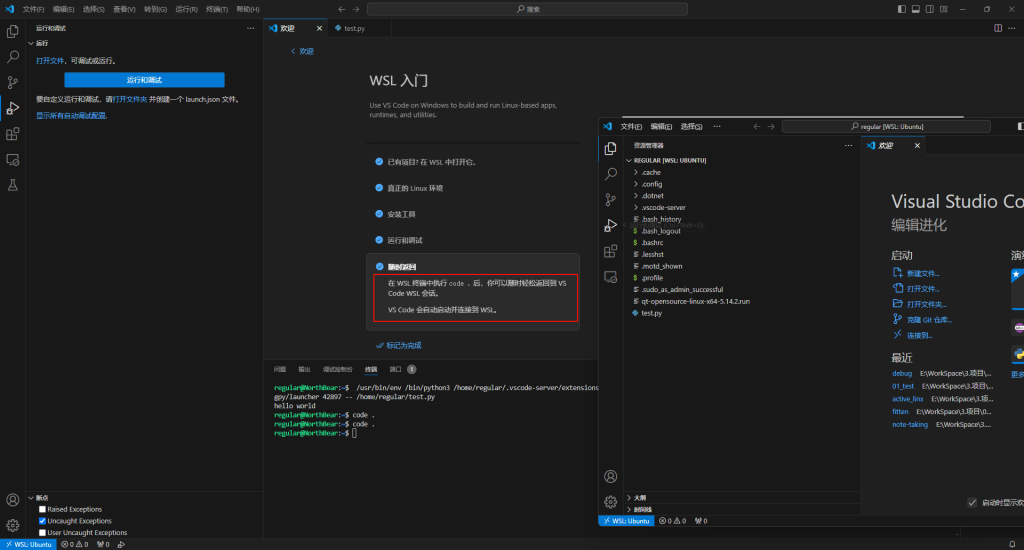Open Source Control in left activity bar

[x=13, y=82]
